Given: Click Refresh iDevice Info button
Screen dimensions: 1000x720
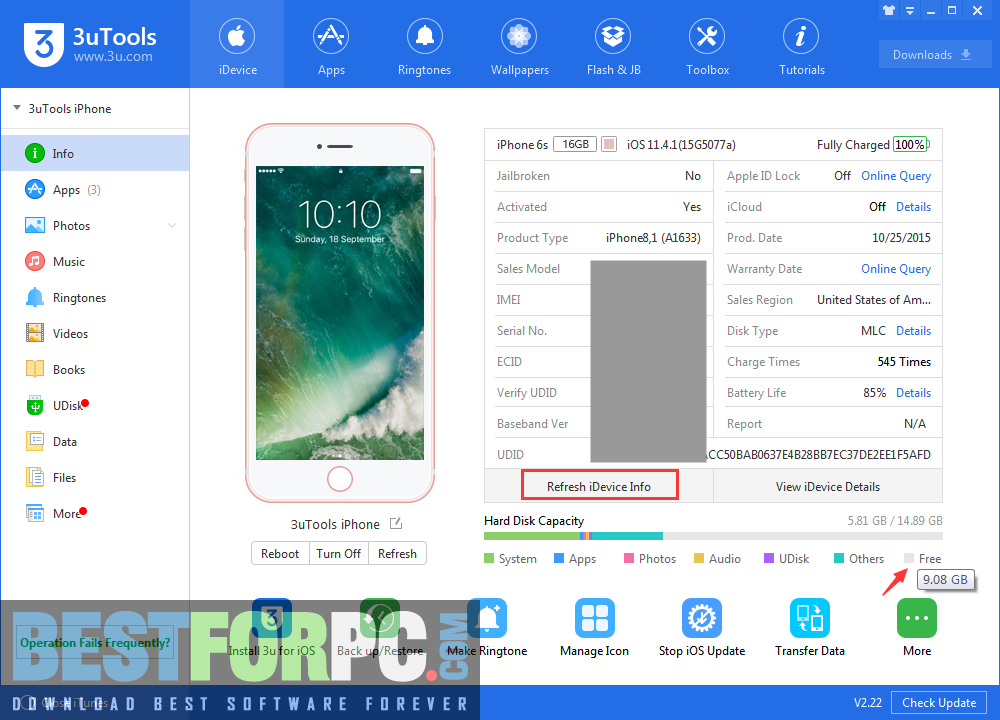Looking at the screenshot, I should pos(599,486).
